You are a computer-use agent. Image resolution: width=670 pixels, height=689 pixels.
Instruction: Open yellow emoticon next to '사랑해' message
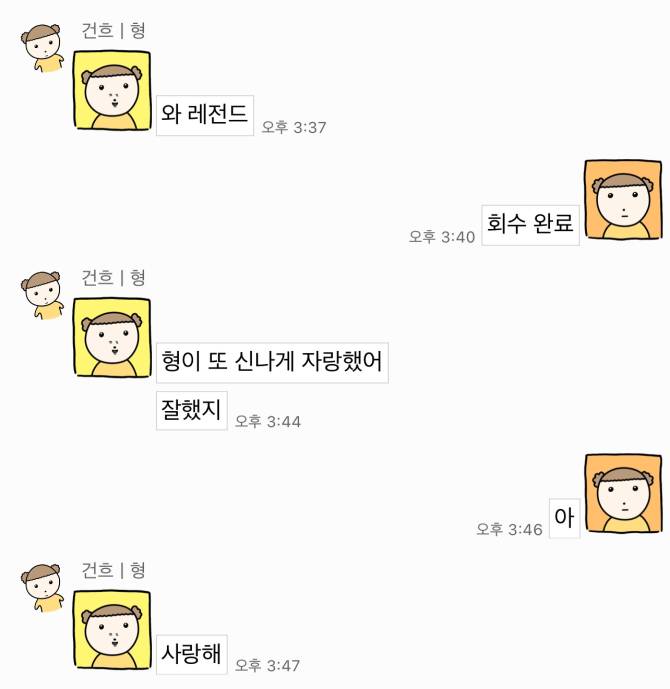[112, 630]
